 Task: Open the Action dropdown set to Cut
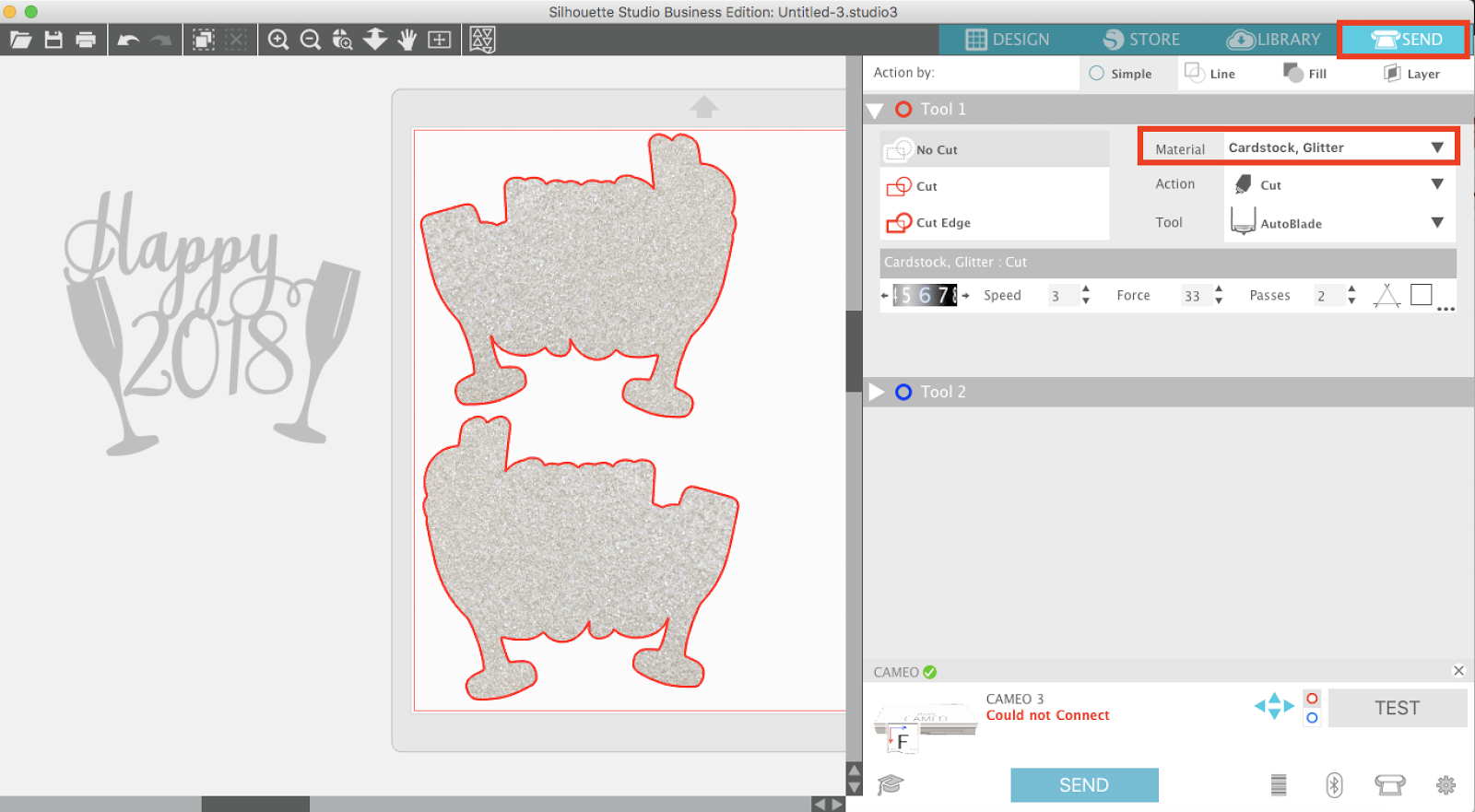click(1338, 184)
